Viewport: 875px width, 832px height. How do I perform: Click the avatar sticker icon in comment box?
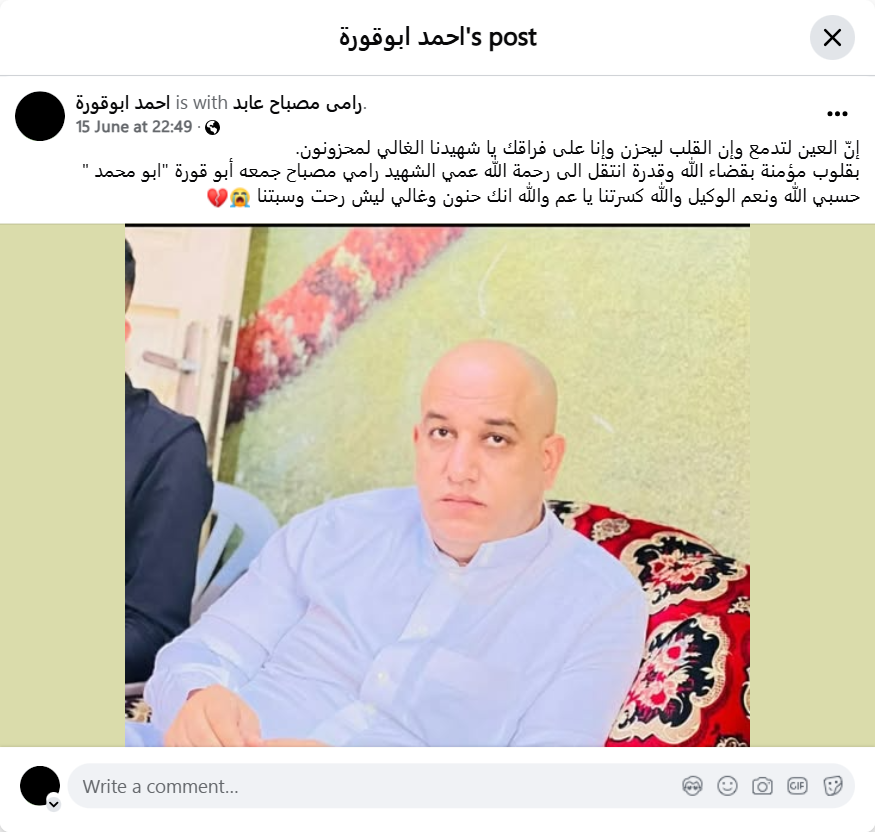coord(692,786)
